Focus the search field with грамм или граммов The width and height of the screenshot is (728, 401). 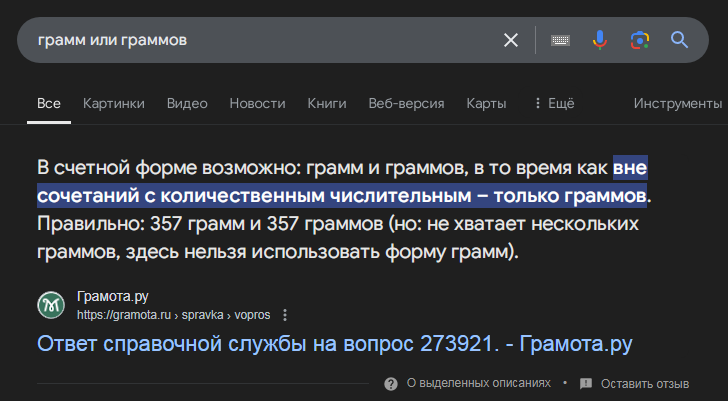tap(260, 40)
